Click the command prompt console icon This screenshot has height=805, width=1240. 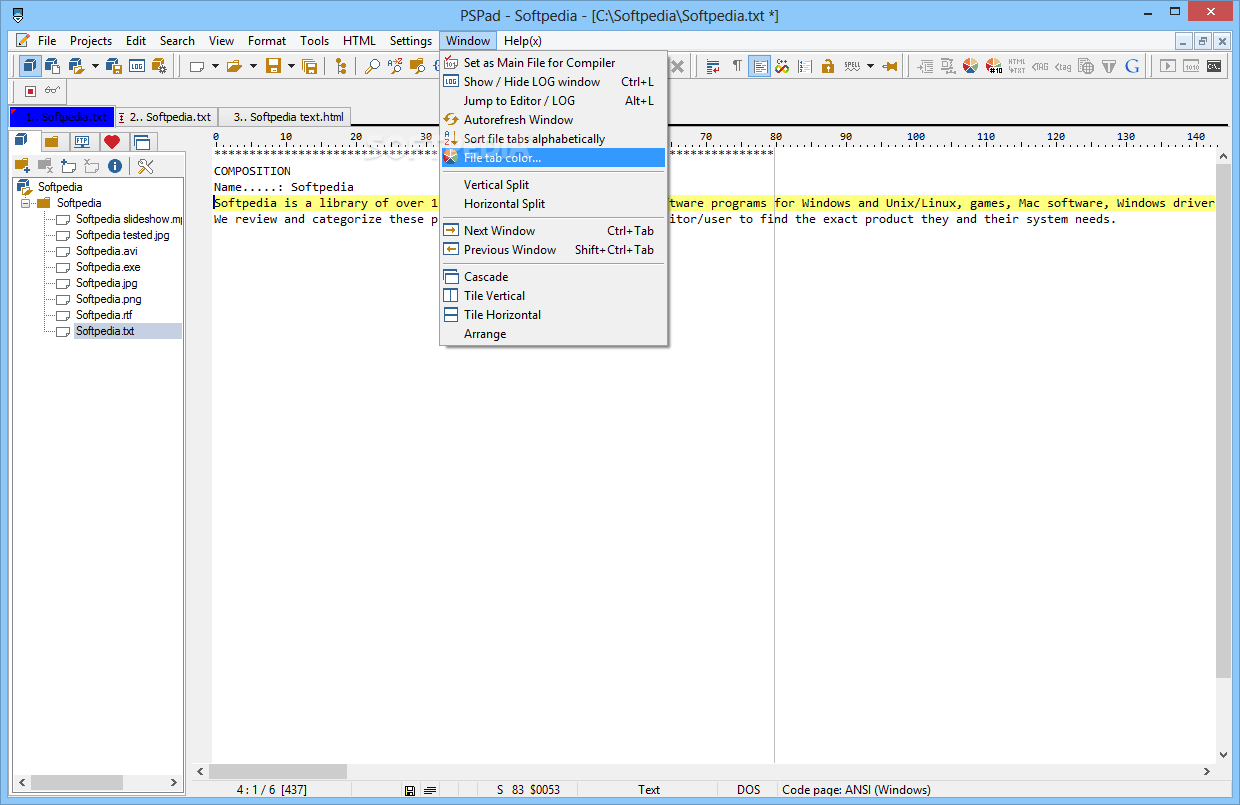[x=1214, y=66]
